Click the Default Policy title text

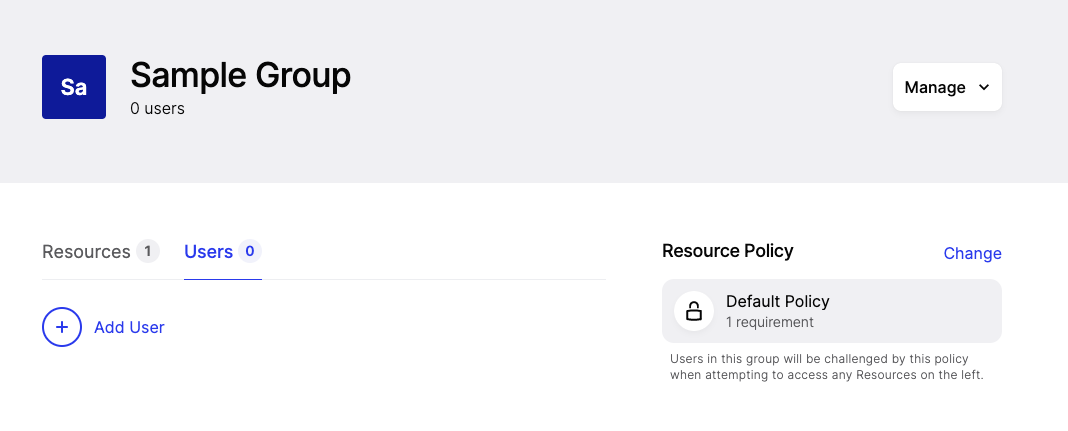[x=778, y=301]
